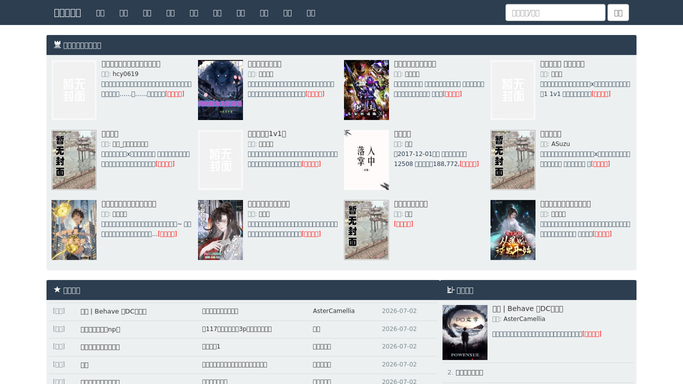Select the first navigation category after site title

[100, 13]
